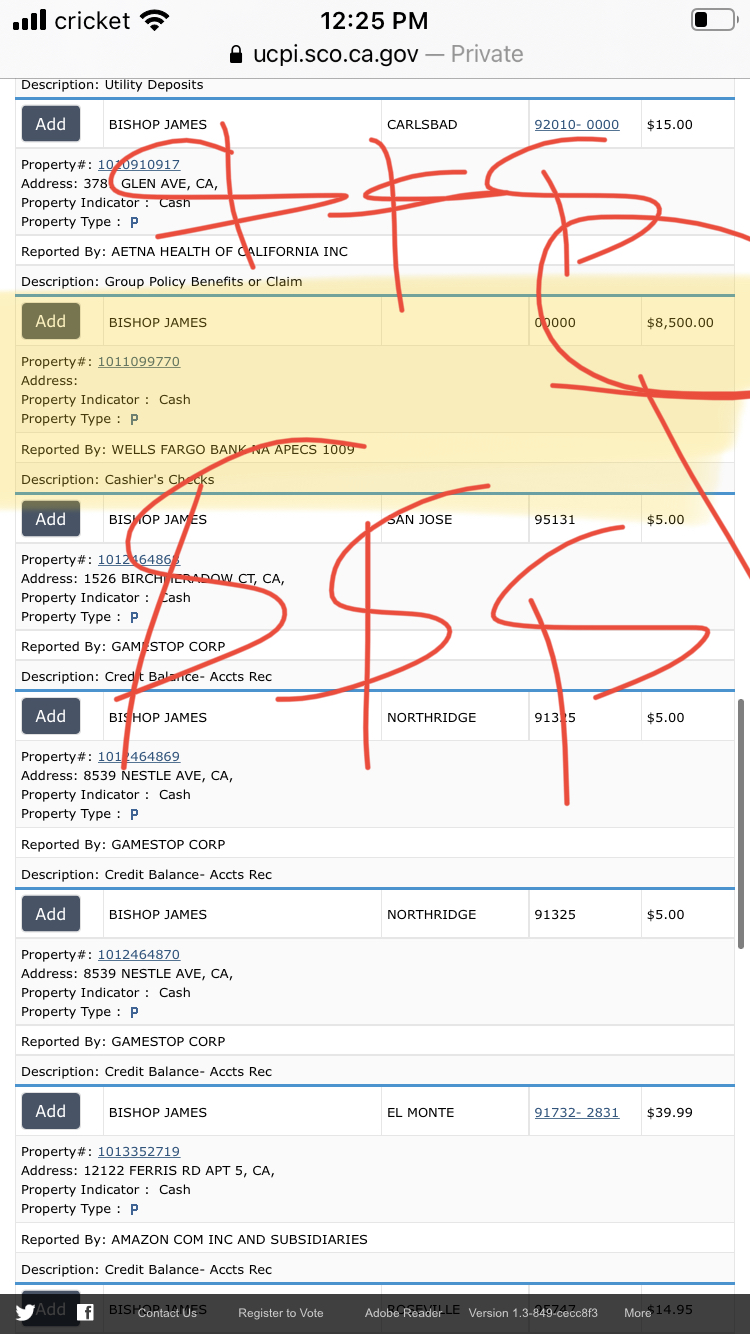
Task: Select address 12122 FERRIS RD APT 5
Action: (x=148, y=1171)
